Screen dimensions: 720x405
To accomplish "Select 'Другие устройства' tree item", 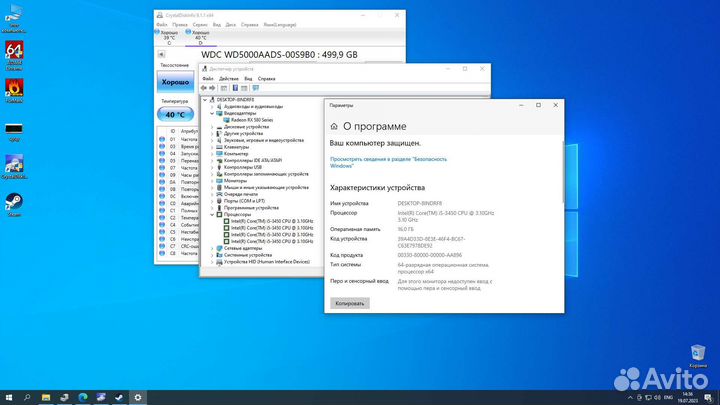I will (243, 134).
